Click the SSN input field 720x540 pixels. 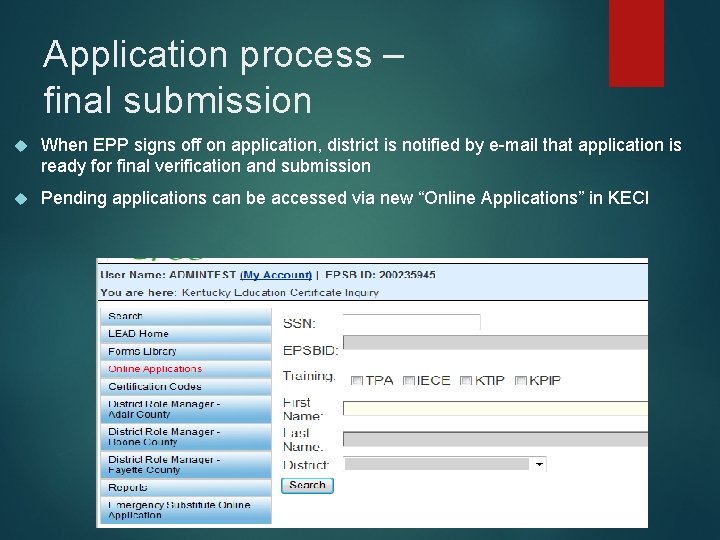pyautogui.click(x=412, y=322)
